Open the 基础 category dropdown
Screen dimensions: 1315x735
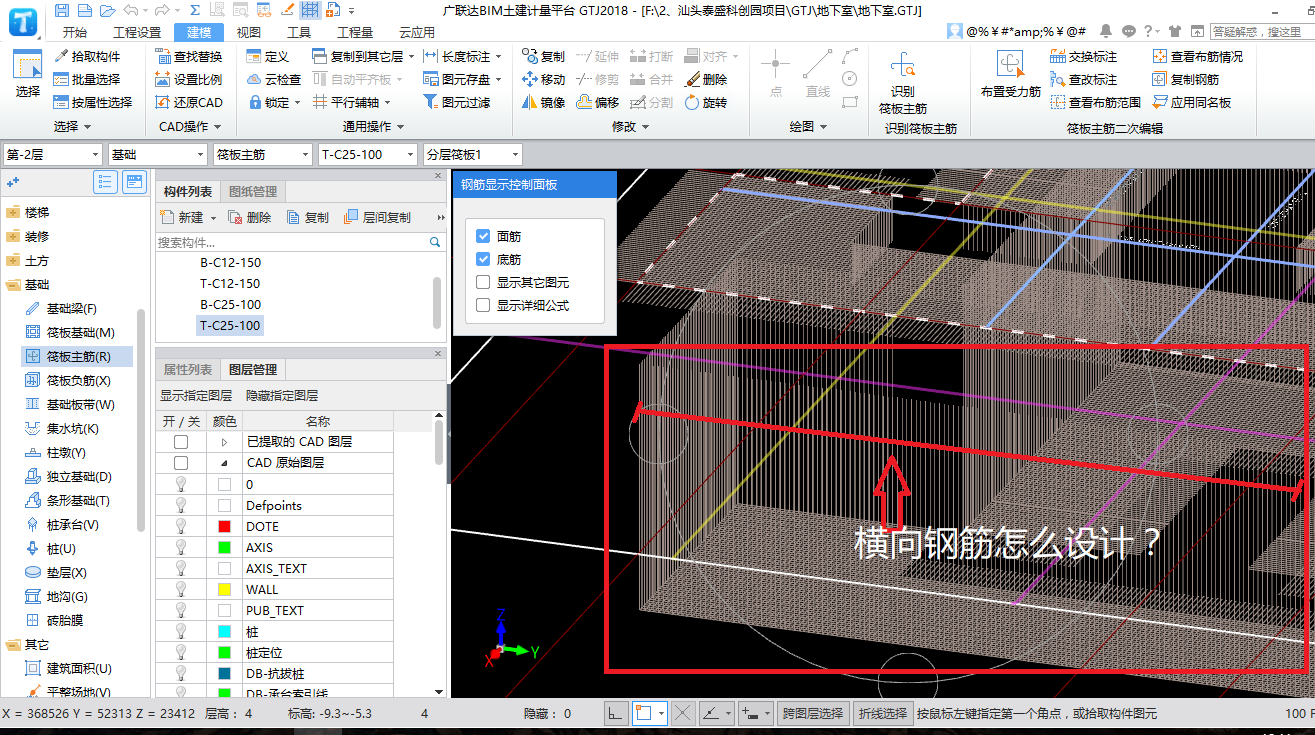(158, 155)
